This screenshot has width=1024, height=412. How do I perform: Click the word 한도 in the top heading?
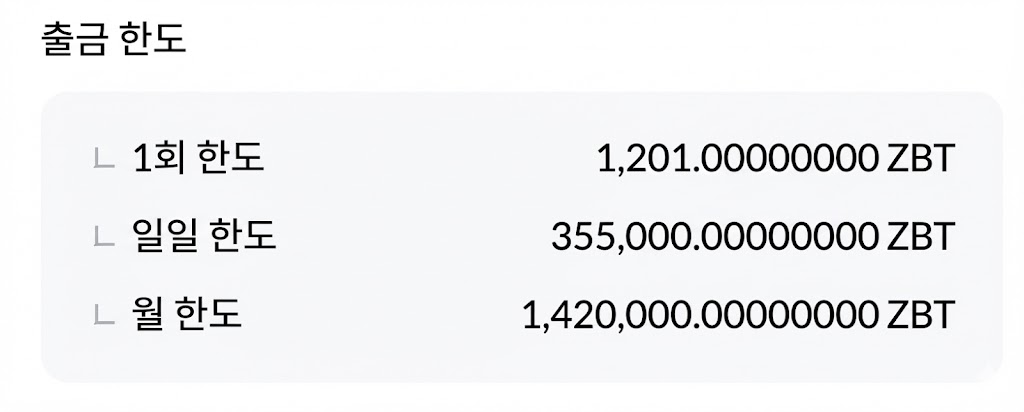[x=152, y=39]
